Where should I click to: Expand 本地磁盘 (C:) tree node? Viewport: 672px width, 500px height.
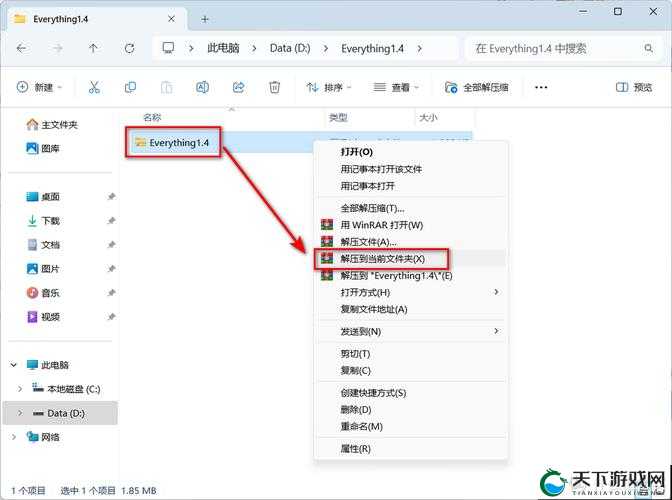coord(20,389)
